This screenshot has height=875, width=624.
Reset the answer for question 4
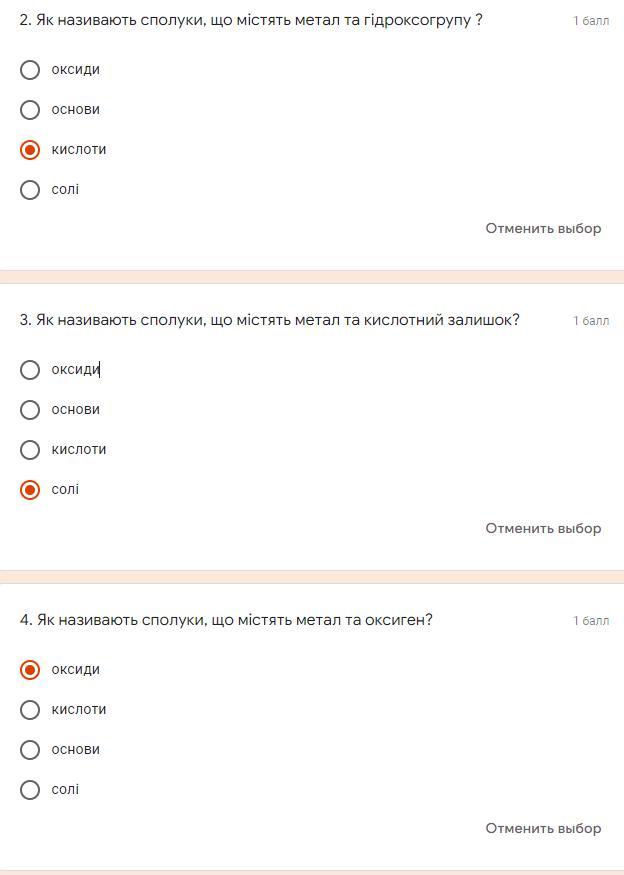click(543, 829)
